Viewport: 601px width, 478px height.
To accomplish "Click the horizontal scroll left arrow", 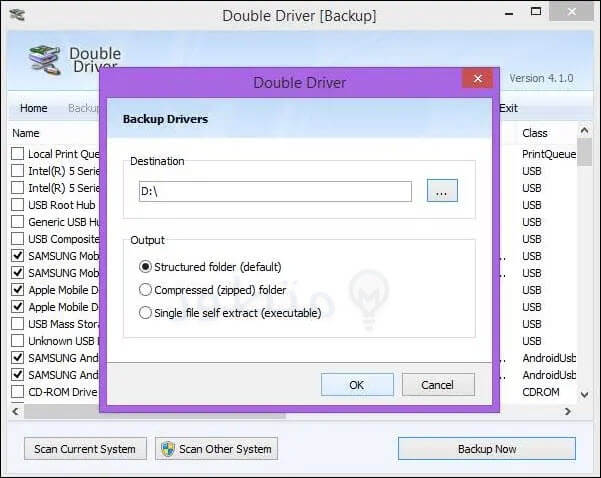I will (x=15, y=411).
